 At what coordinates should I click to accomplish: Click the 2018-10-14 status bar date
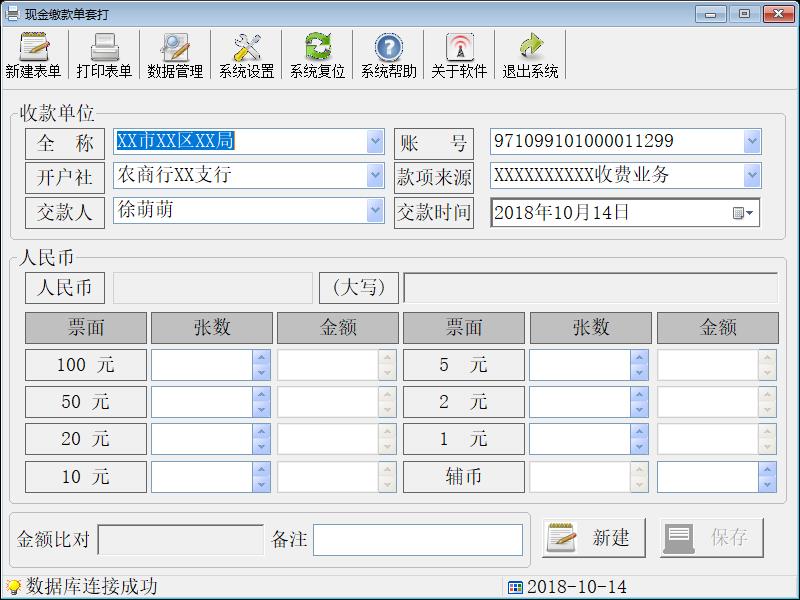[577, 587]
